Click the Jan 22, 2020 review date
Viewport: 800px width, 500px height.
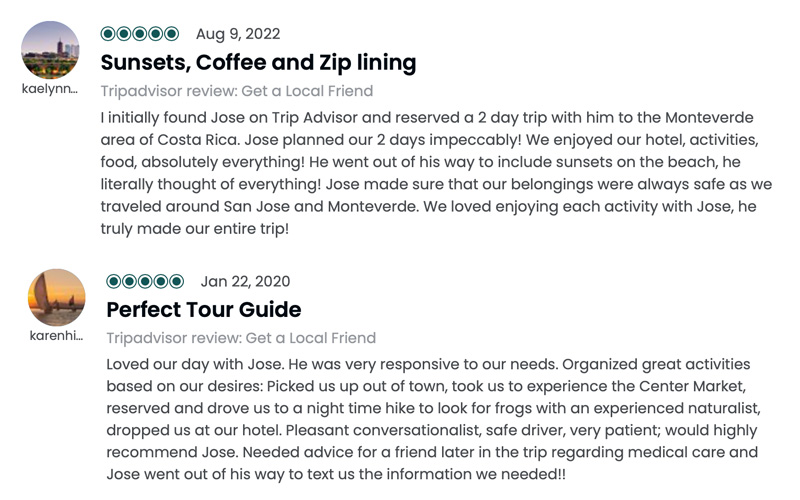(x=245, y=281)
